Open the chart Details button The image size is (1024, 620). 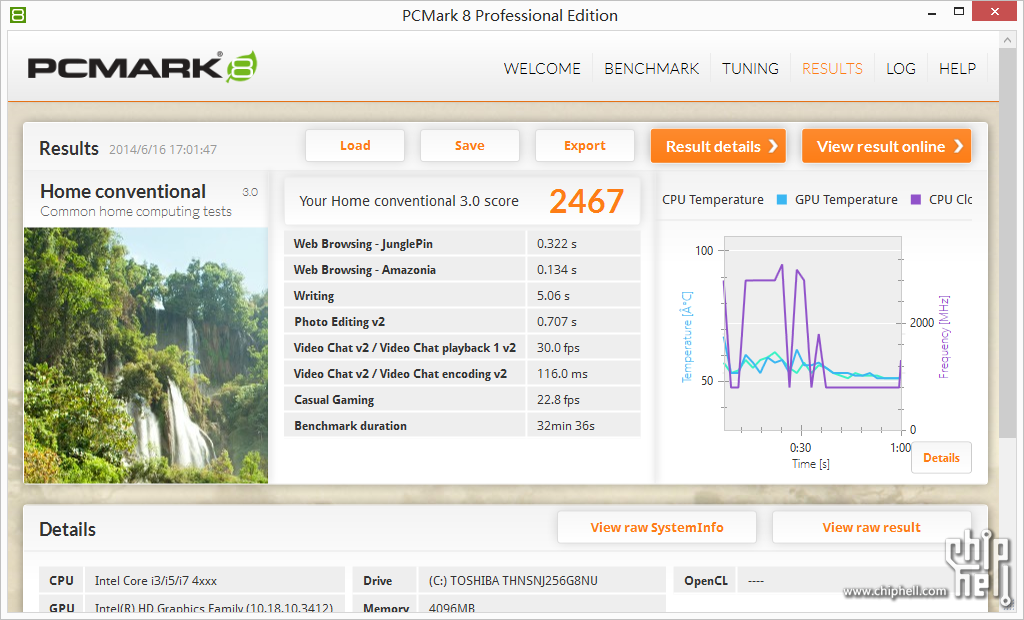click(941, 458)
